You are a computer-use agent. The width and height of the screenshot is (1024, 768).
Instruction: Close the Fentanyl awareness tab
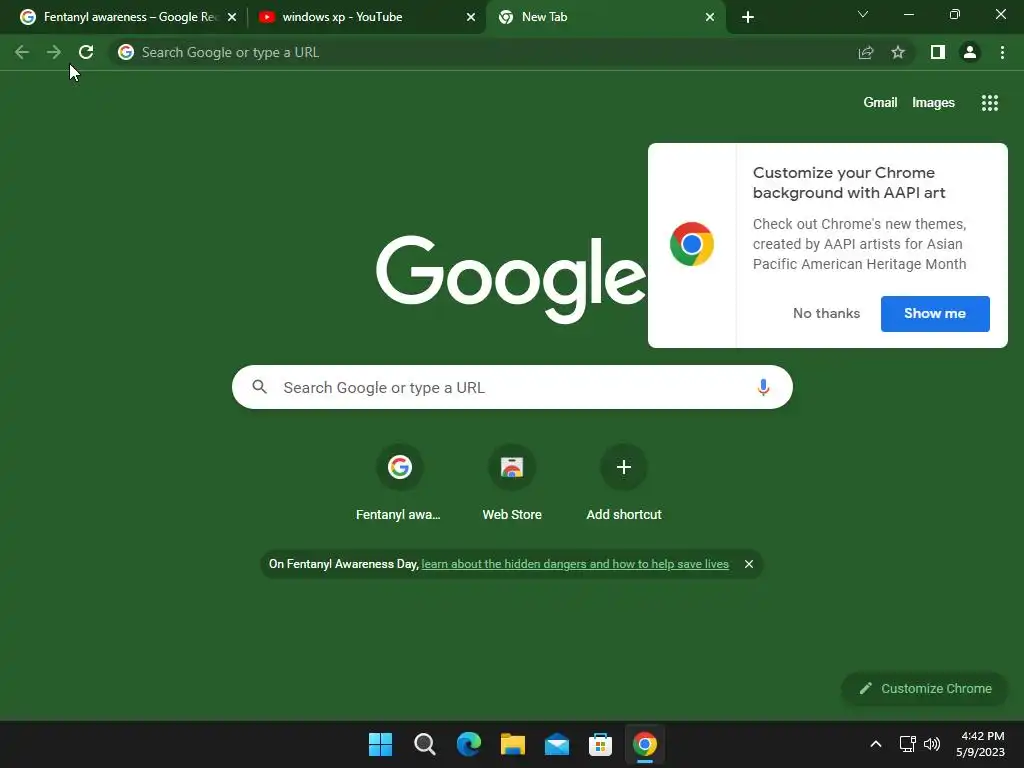(x=232, y=18)
